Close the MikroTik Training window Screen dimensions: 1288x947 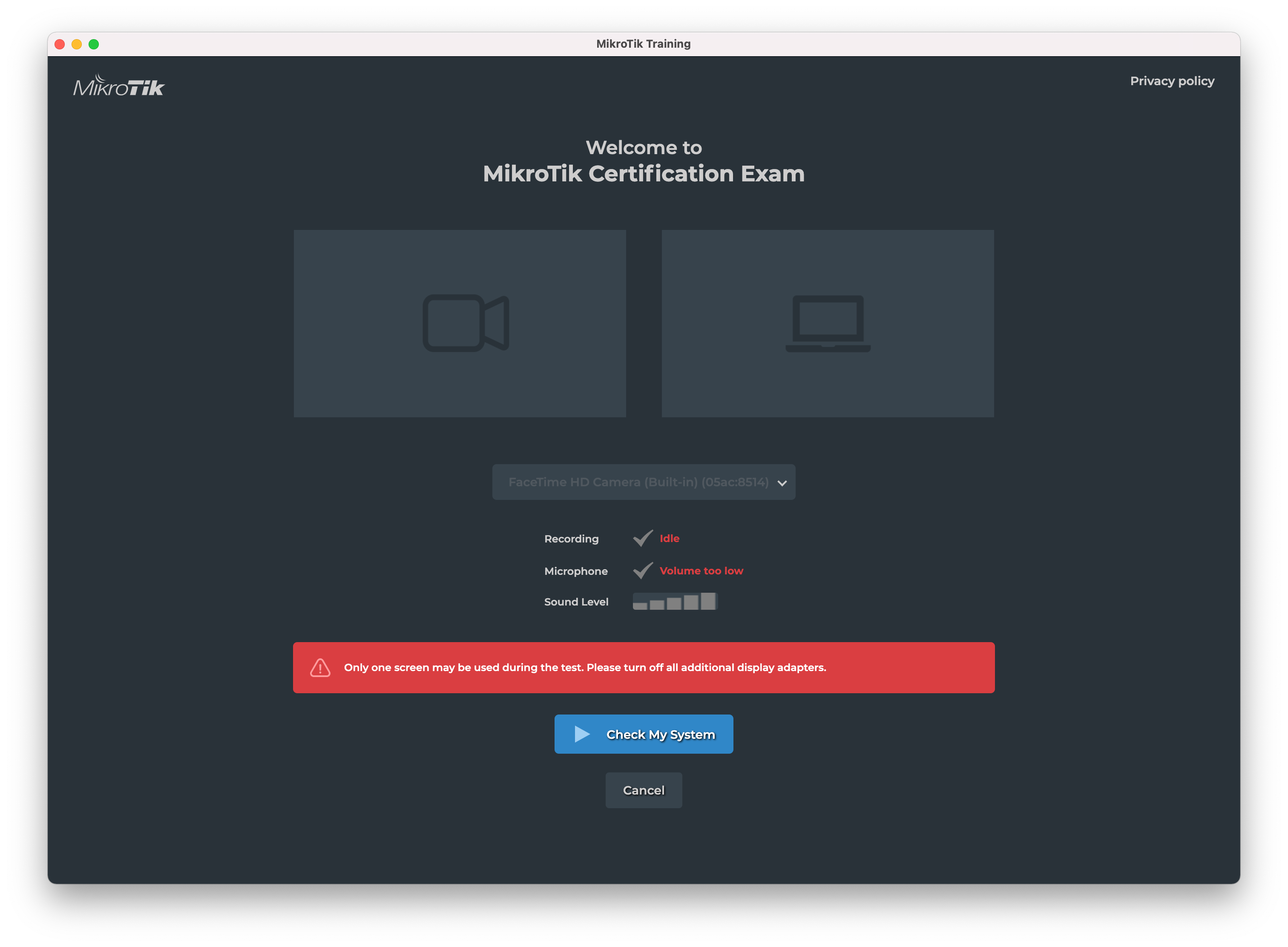[x=60, y=44]
